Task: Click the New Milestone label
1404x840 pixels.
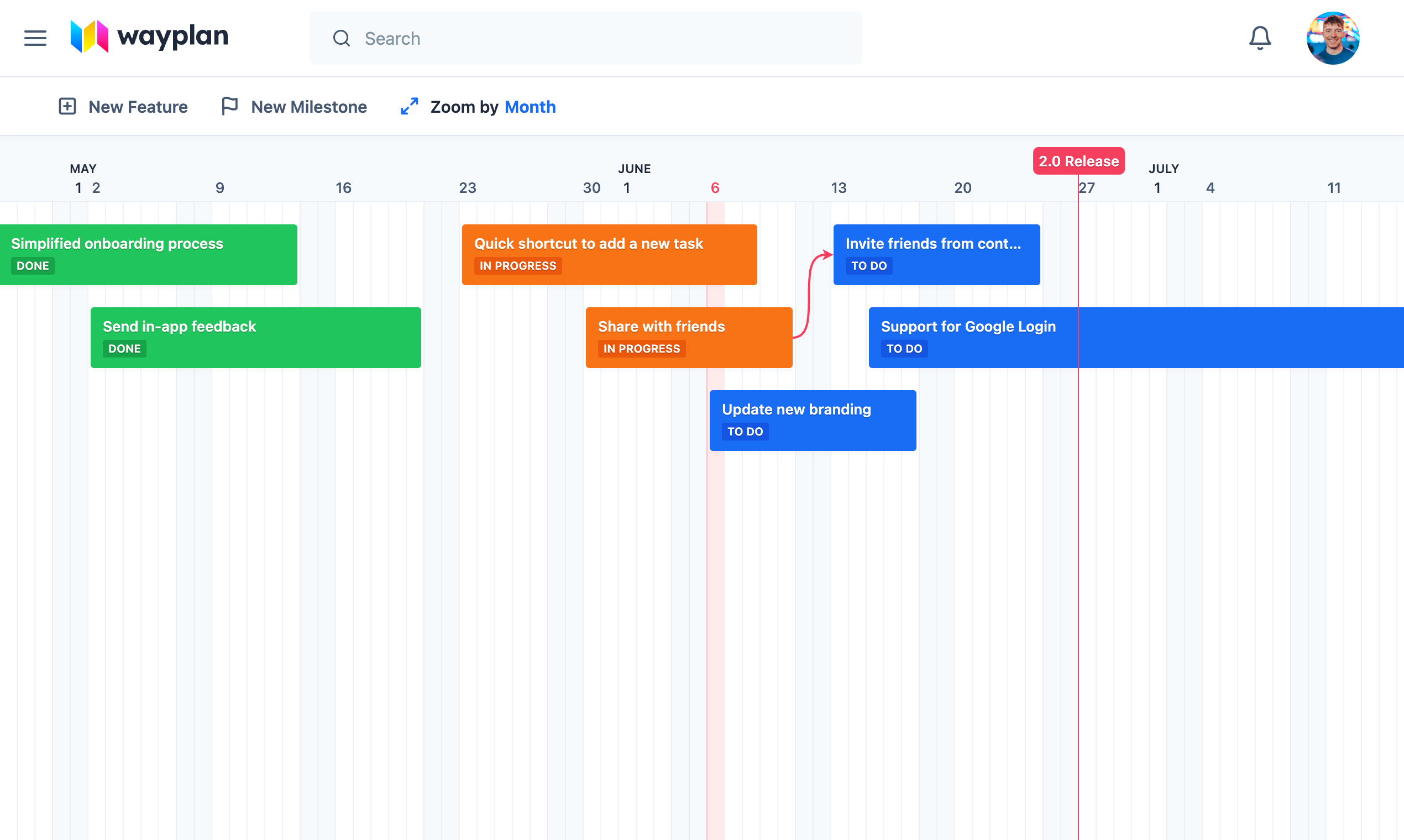Action: pyautogui.click(x=309, y=107)
